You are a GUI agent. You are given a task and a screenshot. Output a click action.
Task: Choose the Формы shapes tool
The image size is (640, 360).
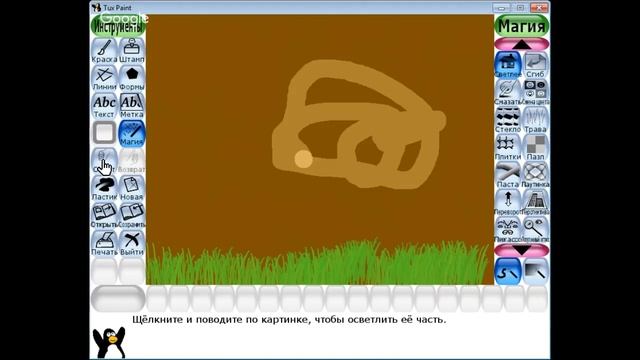pos(132,78)
